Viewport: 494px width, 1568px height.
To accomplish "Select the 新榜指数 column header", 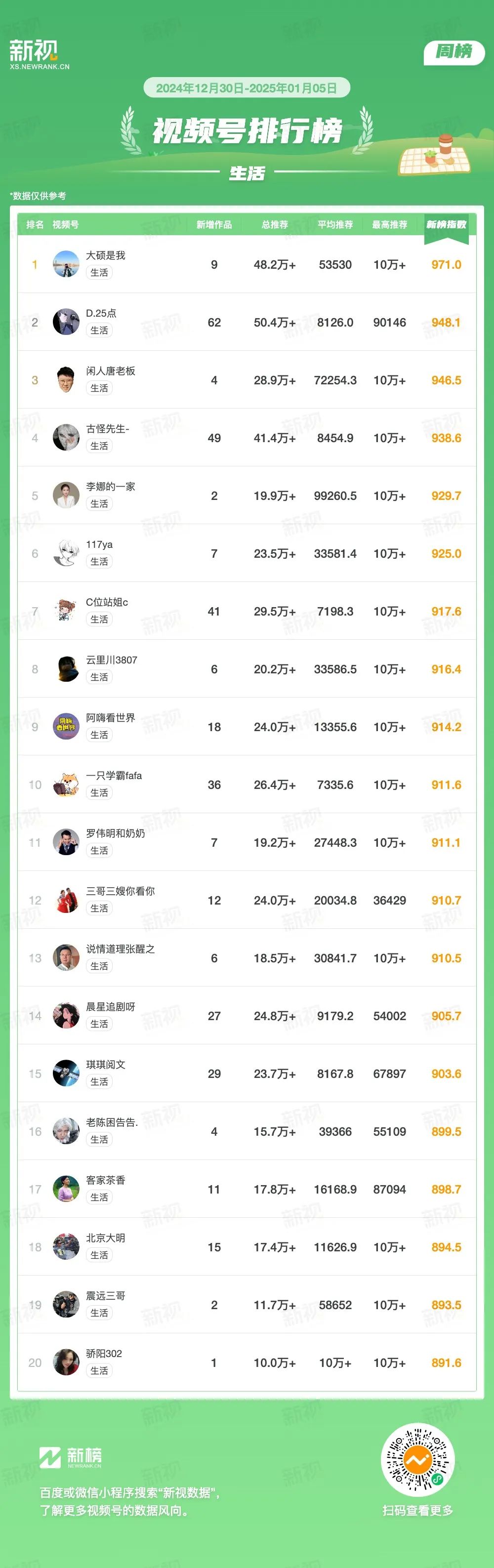I will pyautogui.click(x=446, y=225).
